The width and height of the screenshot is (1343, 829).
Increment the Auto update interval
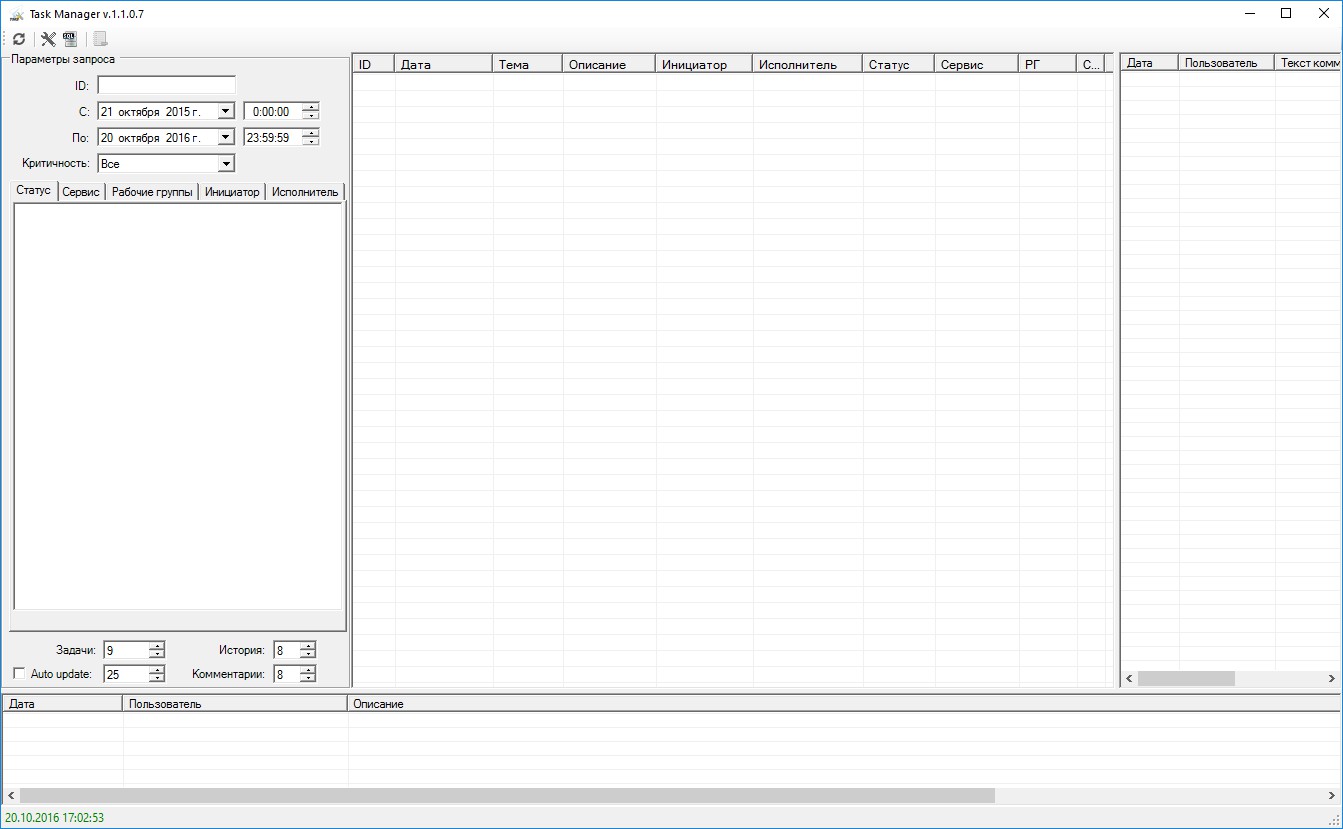click(156, 670)
